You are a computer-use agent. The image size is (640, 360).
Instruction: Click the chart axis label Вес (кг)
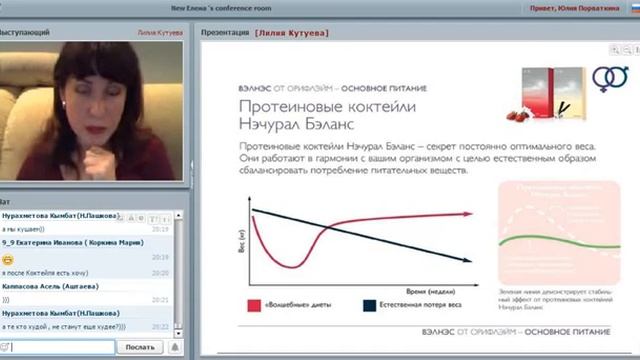click(242, 241)
